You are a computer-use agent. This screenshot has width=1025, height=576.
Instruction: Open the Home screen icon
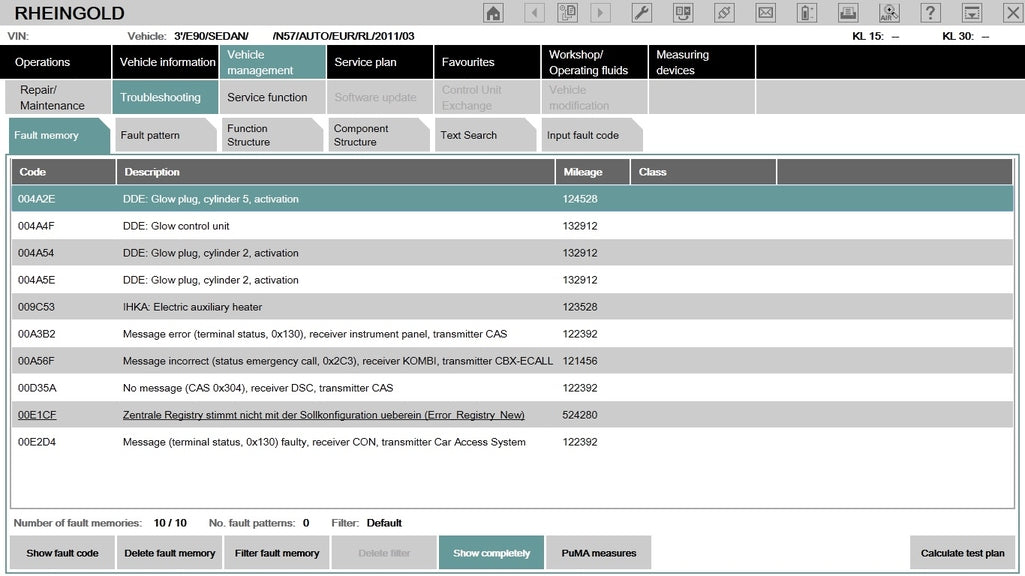[493, 12]
